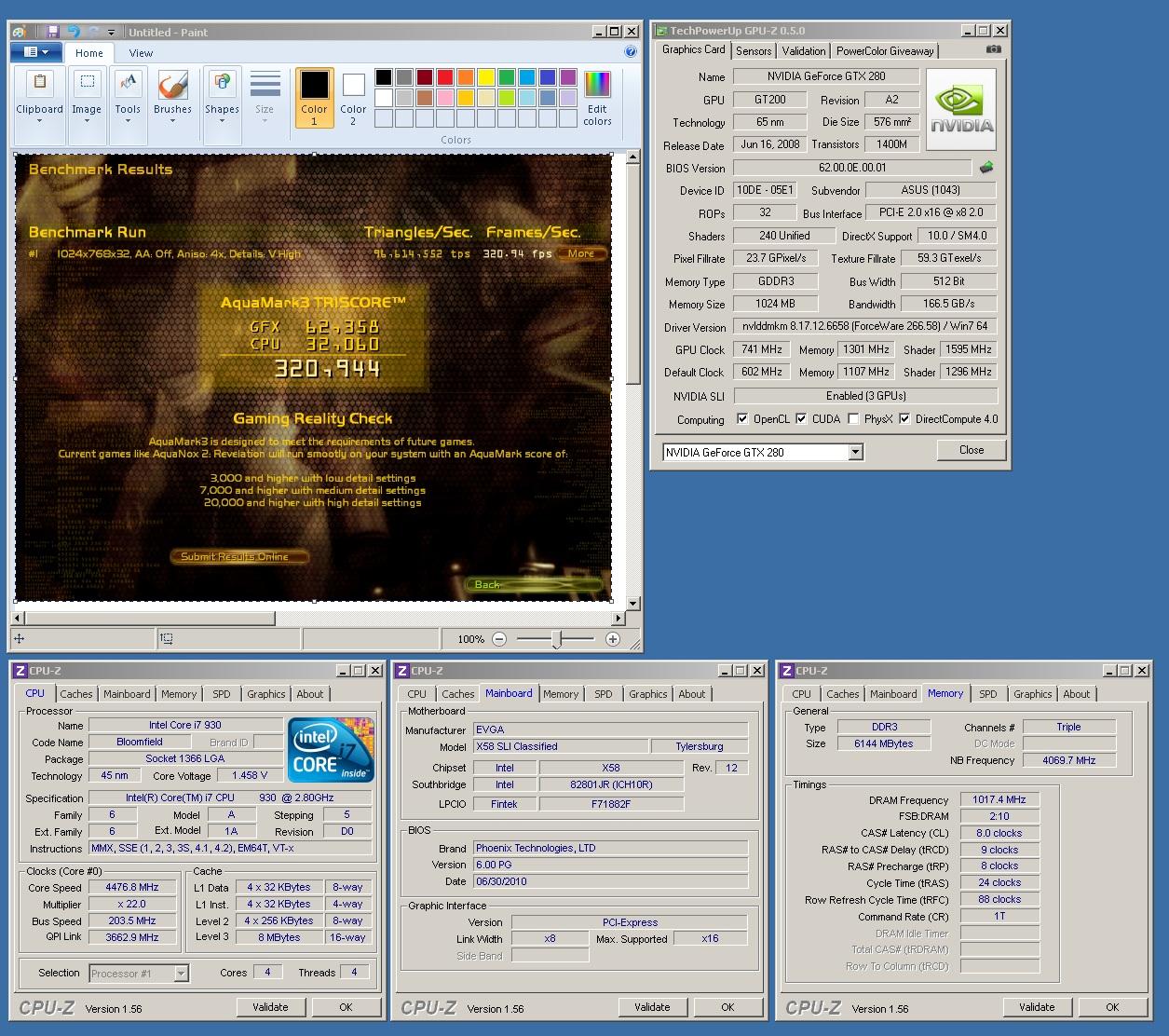This screenshot has width=1169, height=1036.
Task: Open the PowerColor Giveaway tab in GPU-Z
Action: 885,51
